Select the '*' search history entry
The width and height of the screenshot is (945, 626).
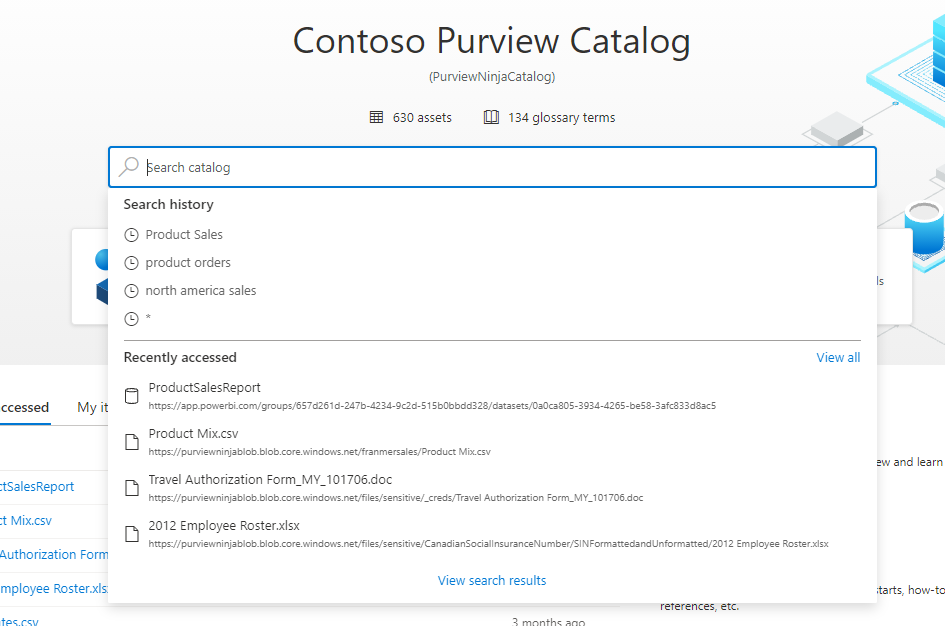[x=148, y=318]
